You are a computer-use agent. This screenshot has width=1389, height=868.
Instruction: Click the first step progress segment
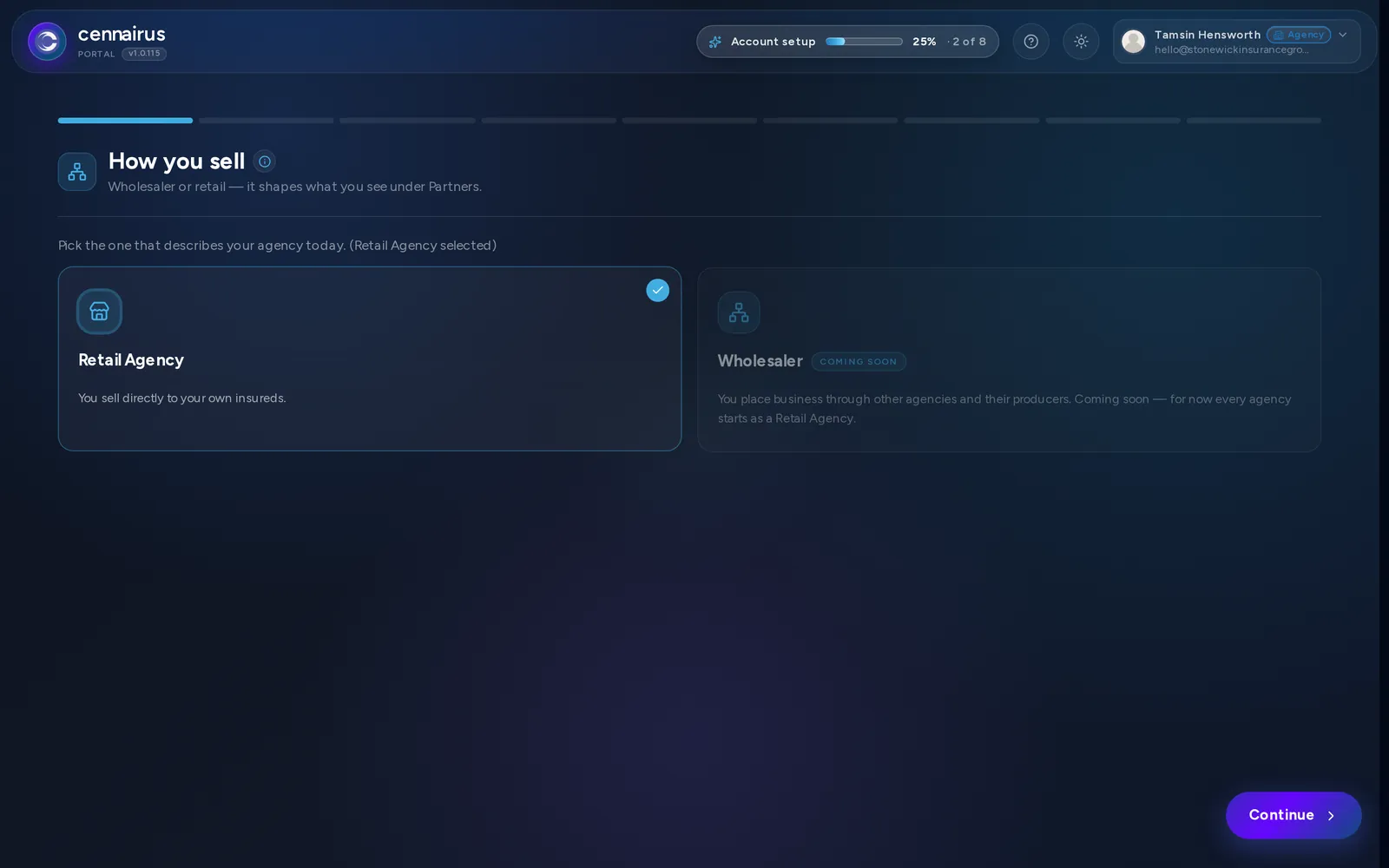(x=125, y=121)
